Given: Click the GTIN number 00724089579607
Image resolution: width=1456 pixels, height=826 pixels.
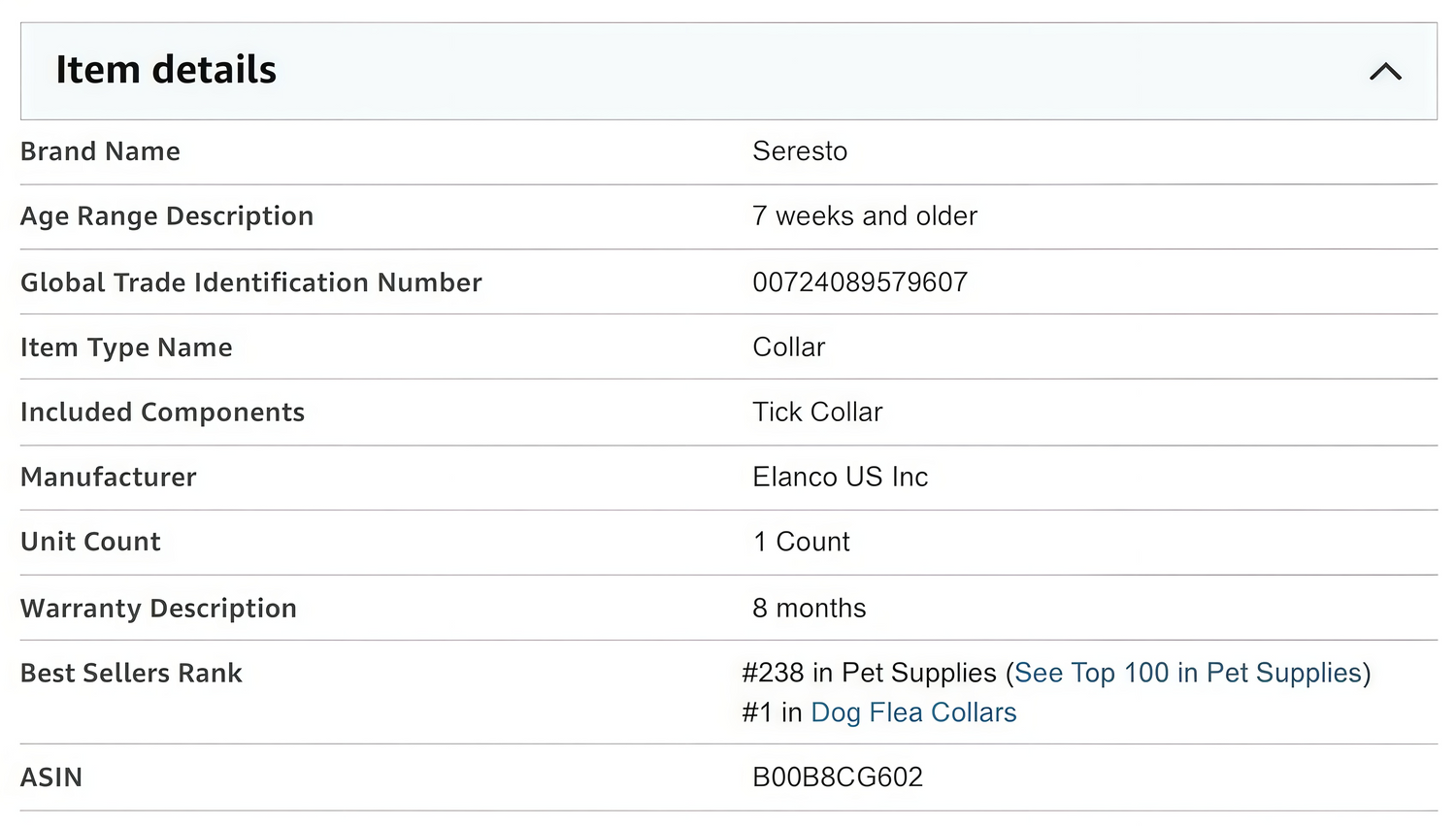Looking at the screenshot, I should click(x=860, y=282).
